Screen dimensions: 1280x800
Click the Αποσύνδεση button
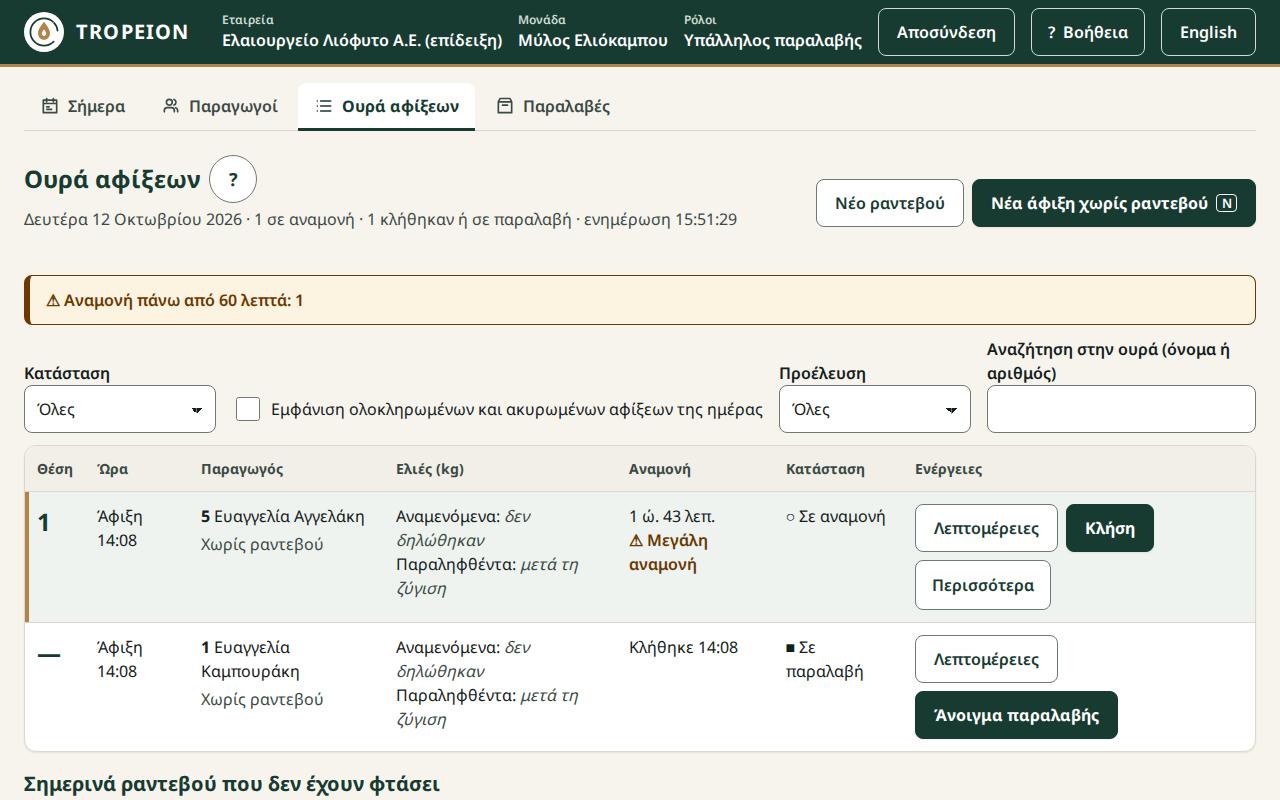[946, 32]
